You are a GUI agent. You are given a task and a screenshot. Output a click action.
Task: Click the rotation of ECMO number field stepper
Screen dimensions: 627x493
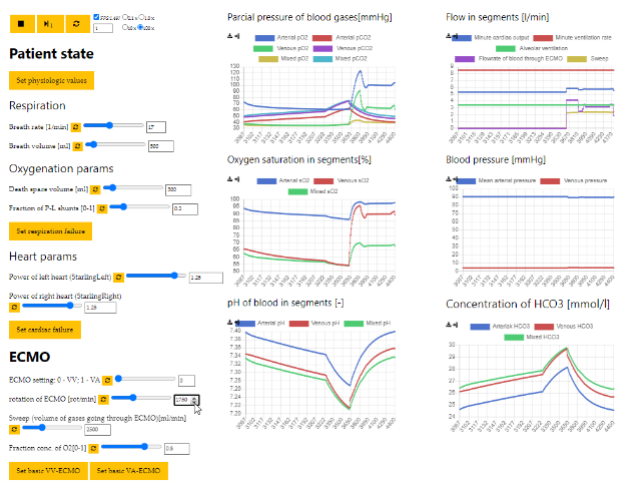click(195, 399)
